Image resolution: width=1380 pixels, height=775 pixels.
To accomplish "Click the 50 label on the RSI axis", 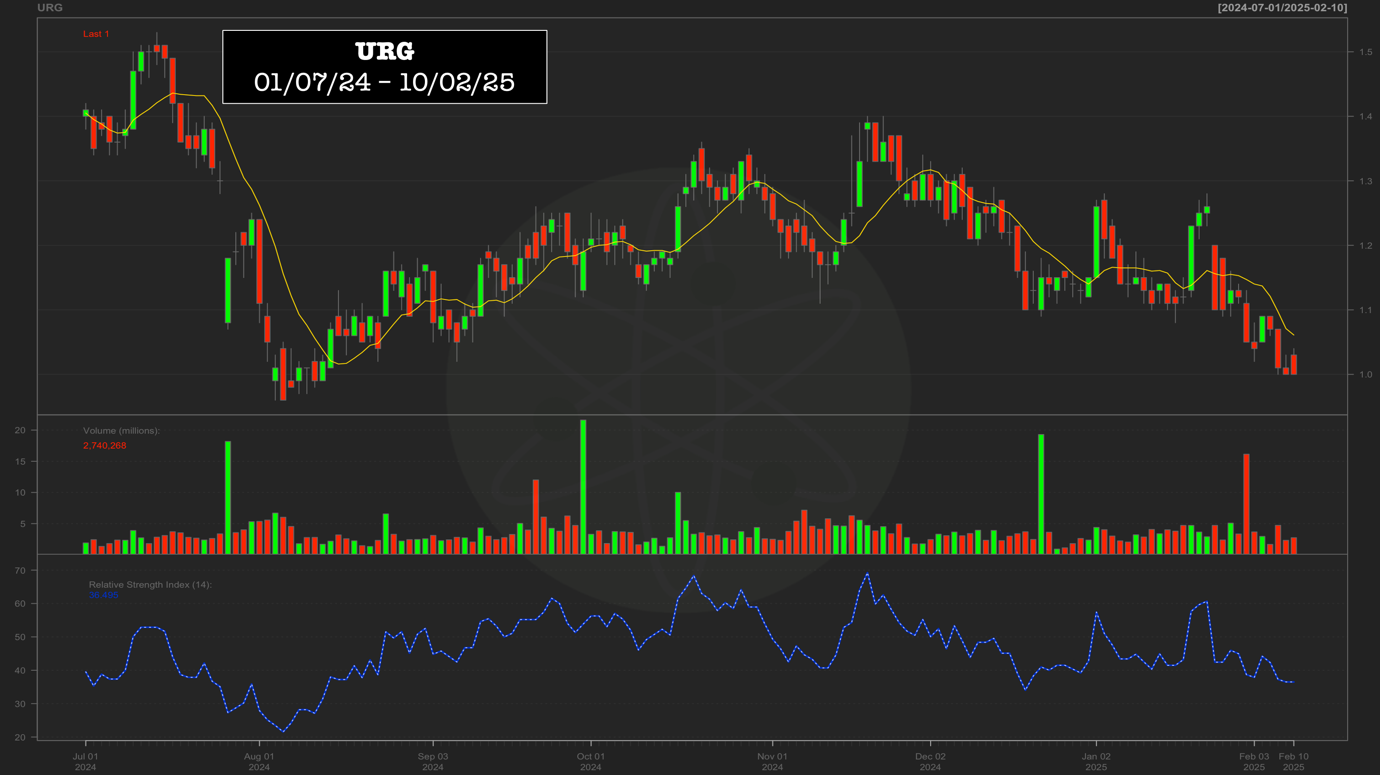I will tap(21, 637).
